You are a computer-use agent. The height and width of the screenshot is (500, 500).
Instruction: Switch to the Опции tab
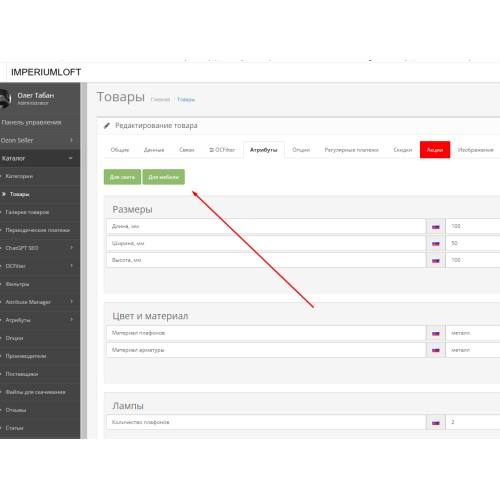[301, 150]
